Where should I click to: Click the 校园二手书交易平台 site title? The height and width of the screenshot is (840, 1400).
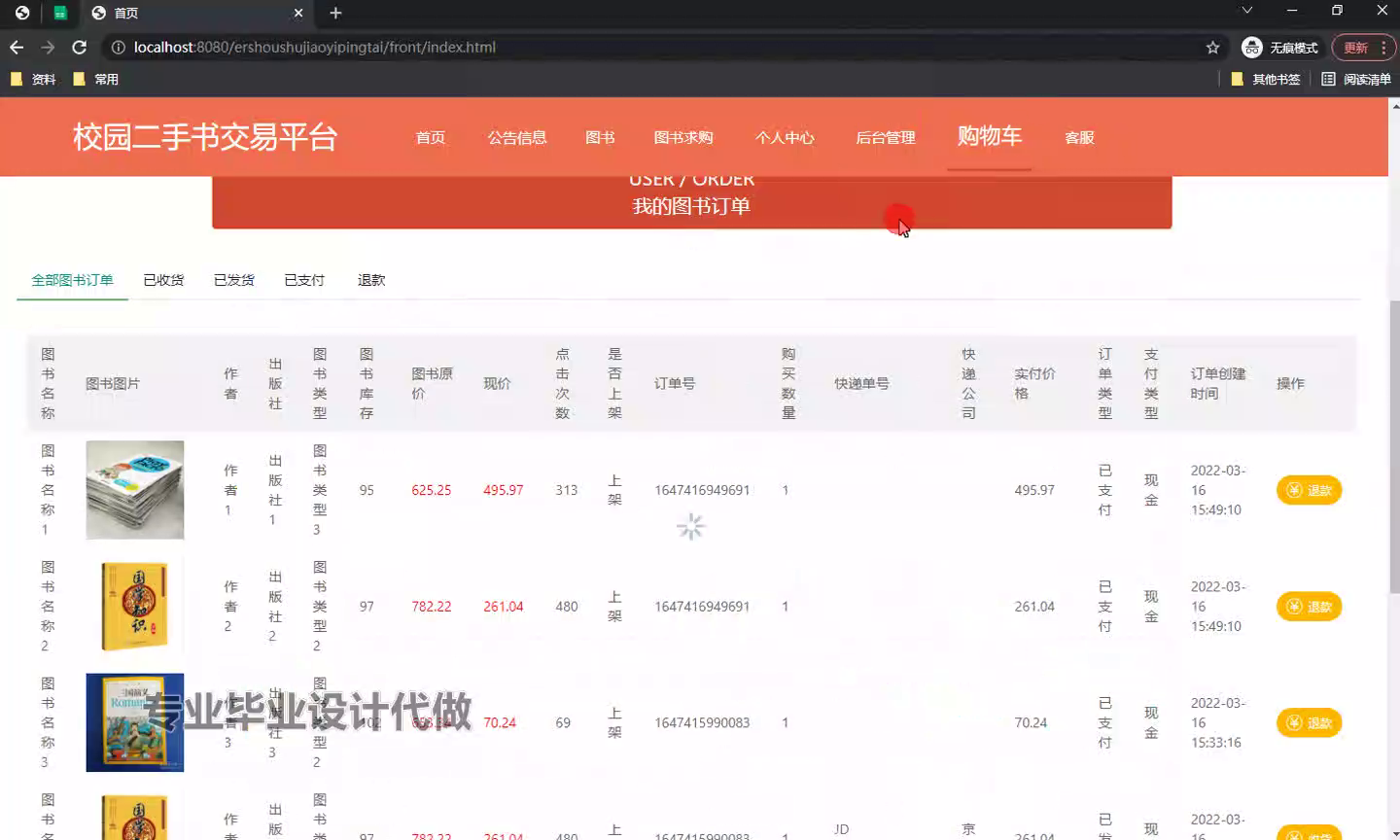(x=205, y=137)
